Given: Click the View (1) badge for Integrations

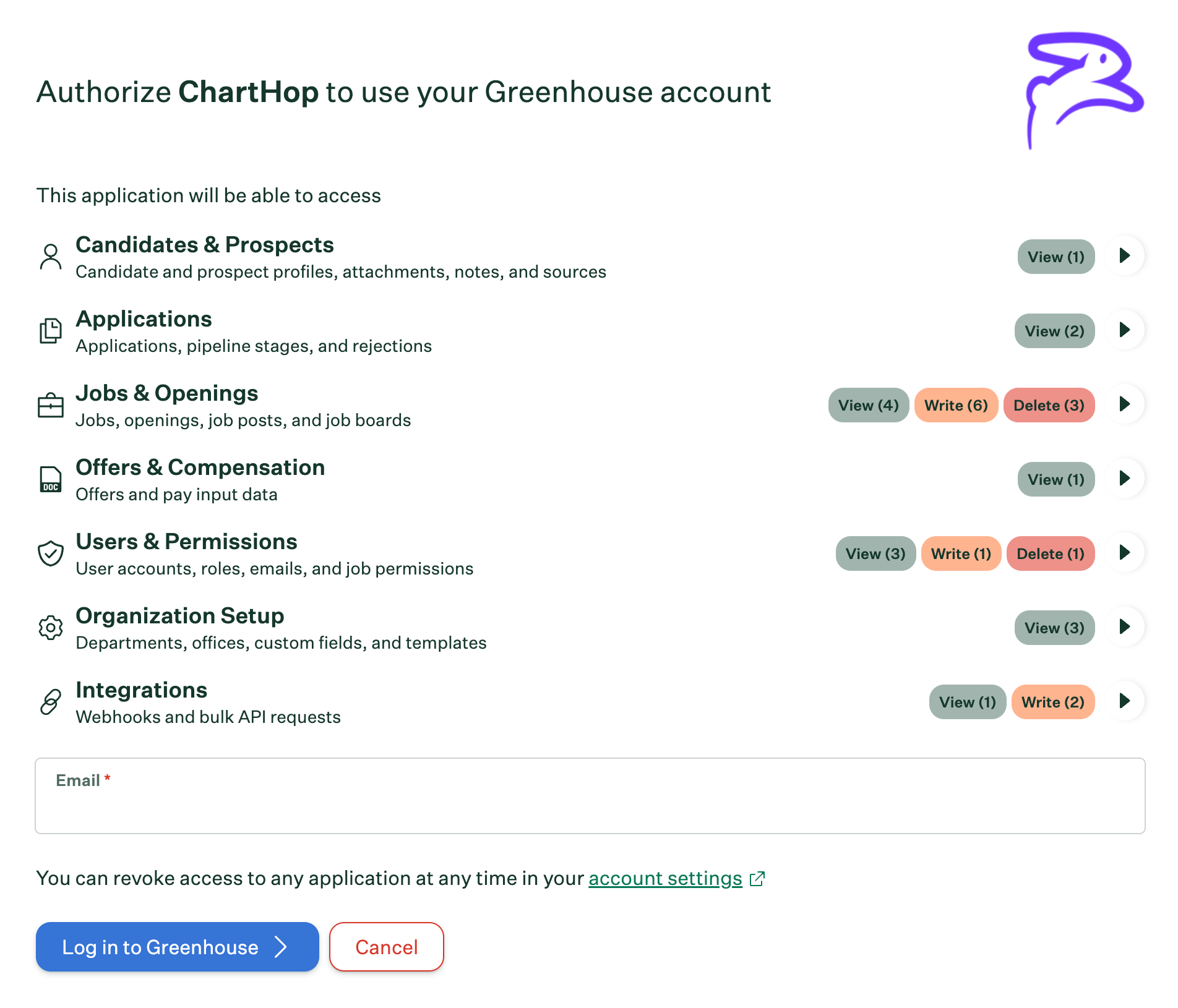Looking at the screenshot, I should pos(968,702).
